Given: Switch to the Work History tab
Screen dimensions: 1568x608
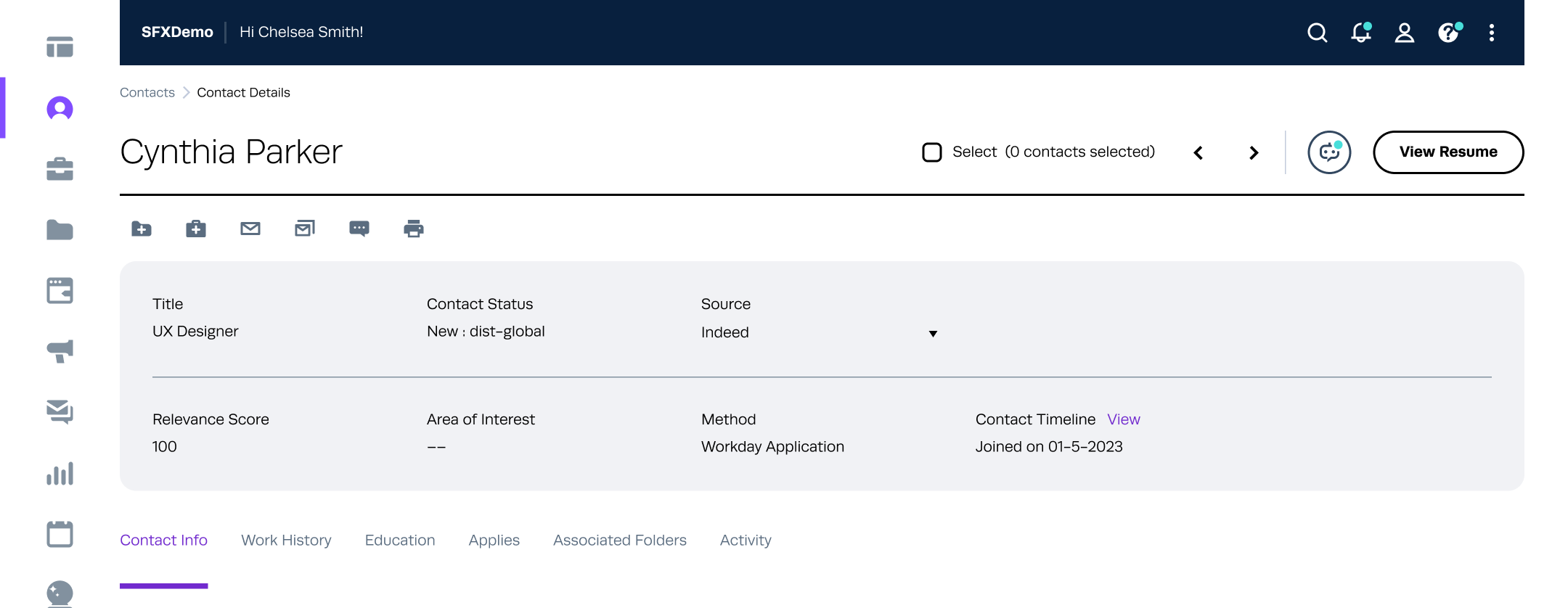Looking at the screenshot, I should 286,541.
